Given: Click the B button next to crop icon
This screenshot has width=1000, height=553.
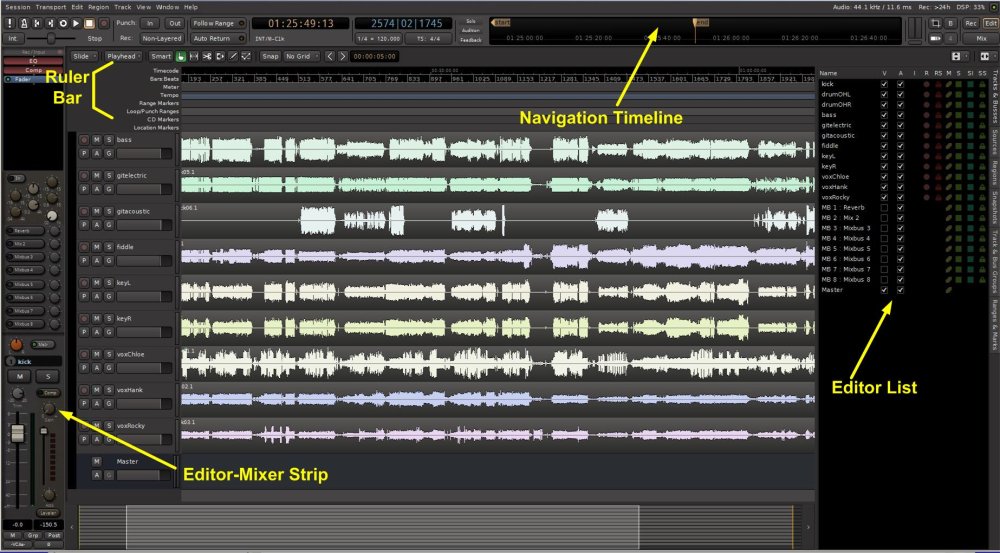Looking at the screenshot, I should click(x=951, y=23).
